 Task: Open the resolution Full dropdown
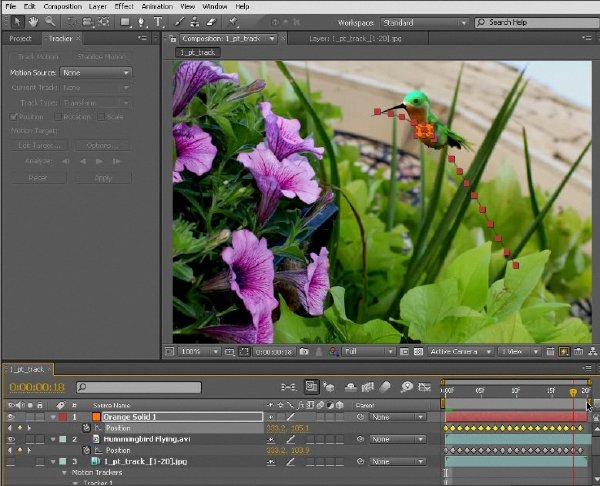point(368,351)
